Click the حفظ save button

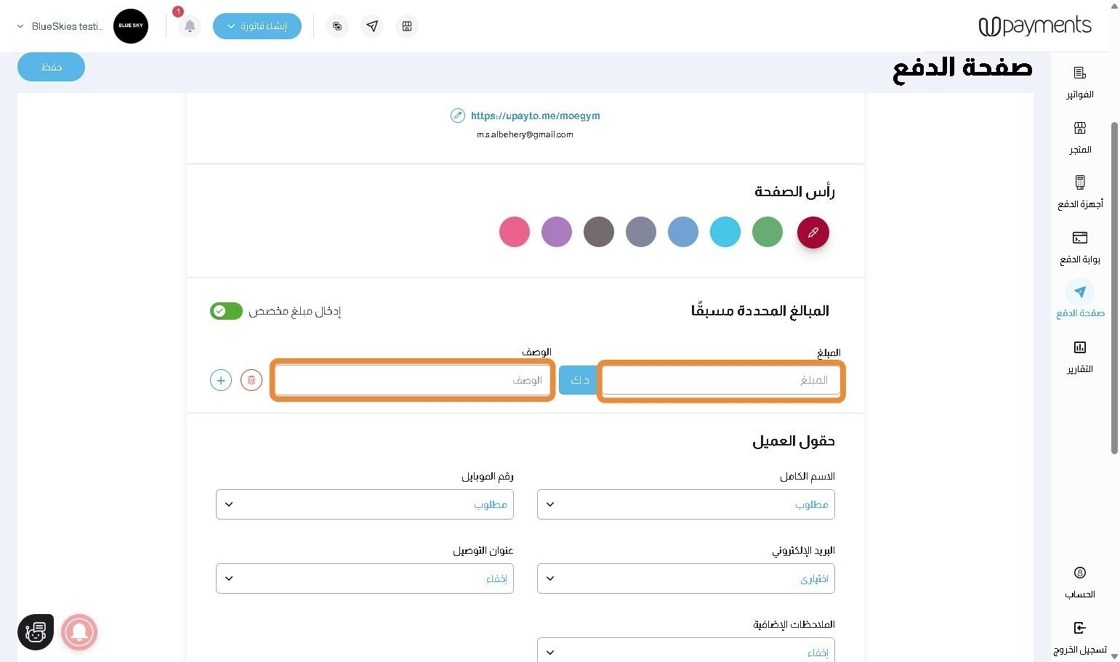(x=51, y=67)
